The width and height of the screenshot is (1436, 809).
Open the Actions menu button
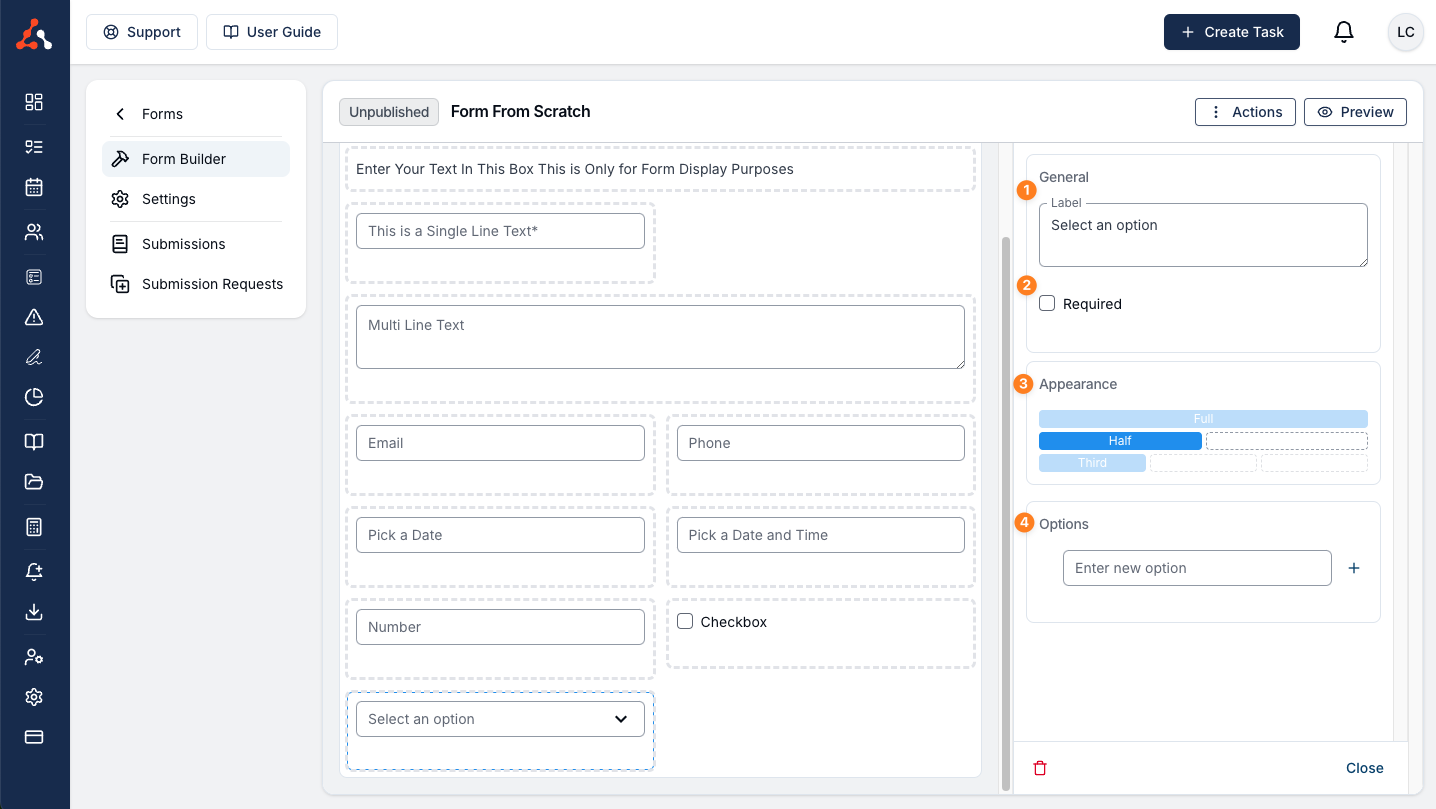[x=1246, y=112]
